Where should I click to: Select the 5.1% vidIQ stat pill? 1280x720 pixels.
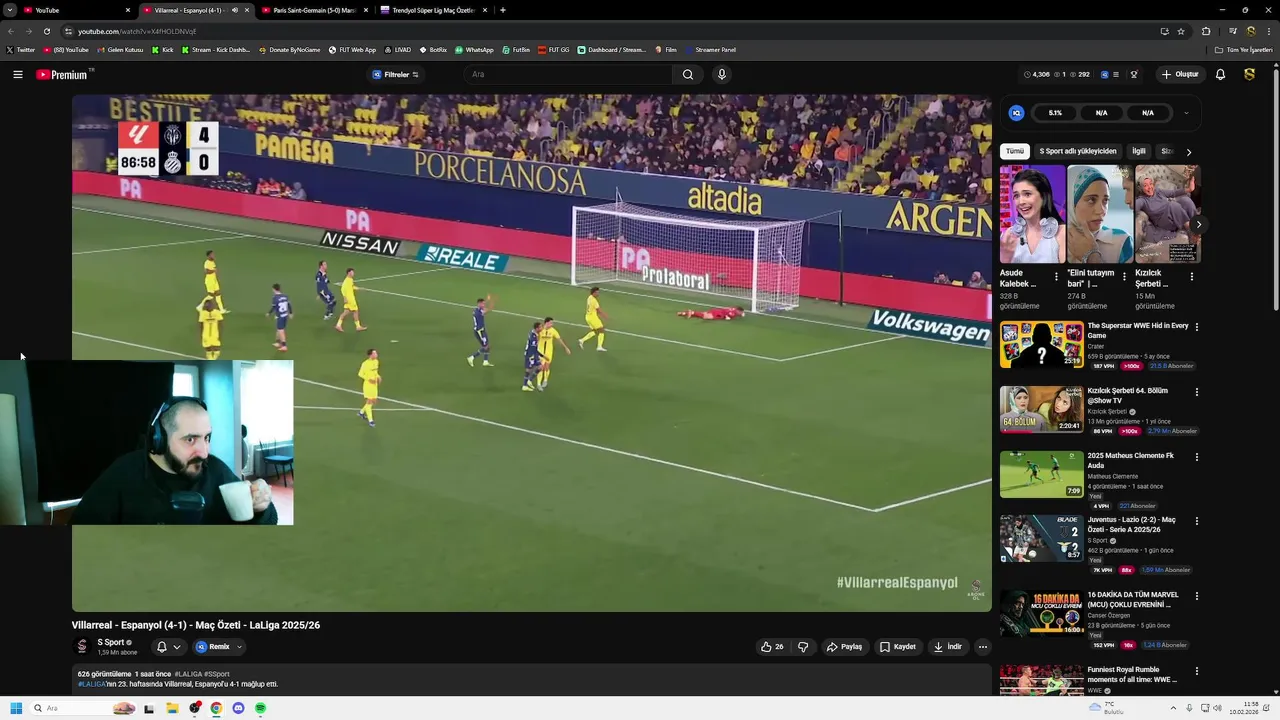[1055, 113]
